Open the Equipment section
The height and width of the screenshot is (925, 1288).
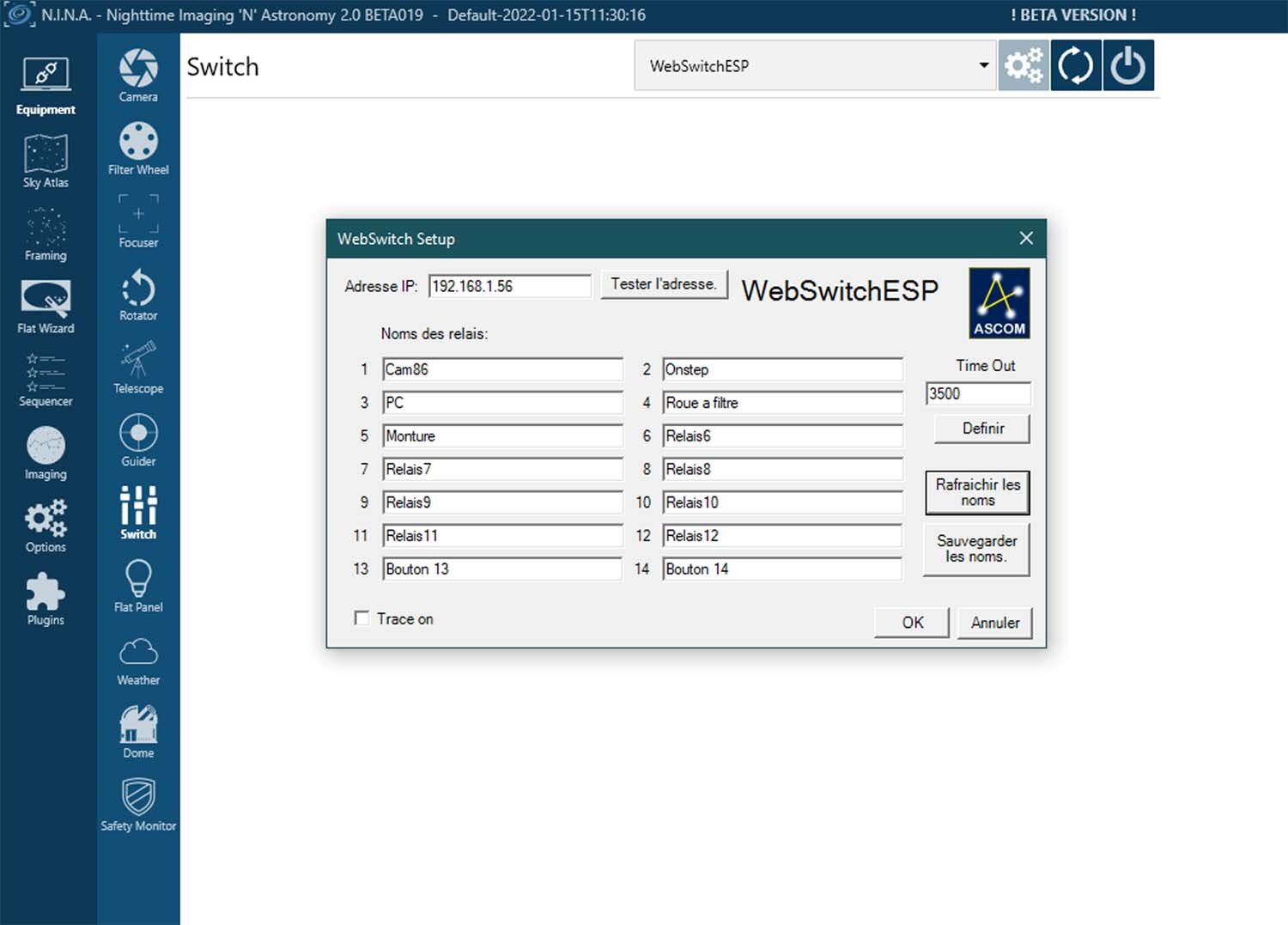click(x=46, y=86)
